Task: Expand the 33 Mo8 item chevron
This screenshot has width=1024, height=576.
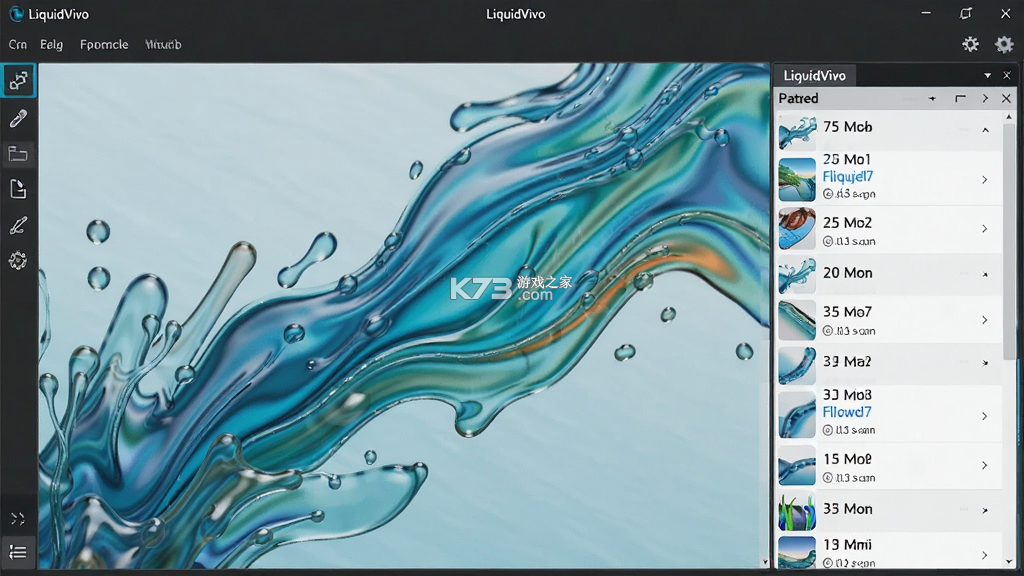Action: point(985,416)
